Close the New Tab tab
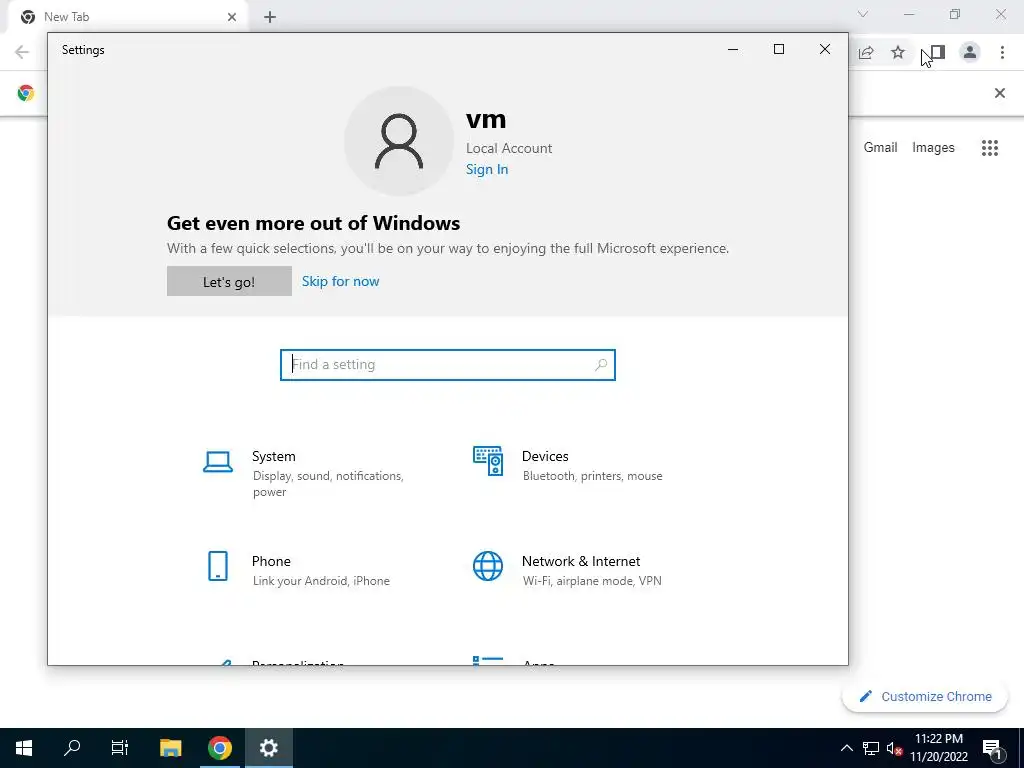Image resolution: width=1024 pixels, height=768 pixels. point(232,17)
